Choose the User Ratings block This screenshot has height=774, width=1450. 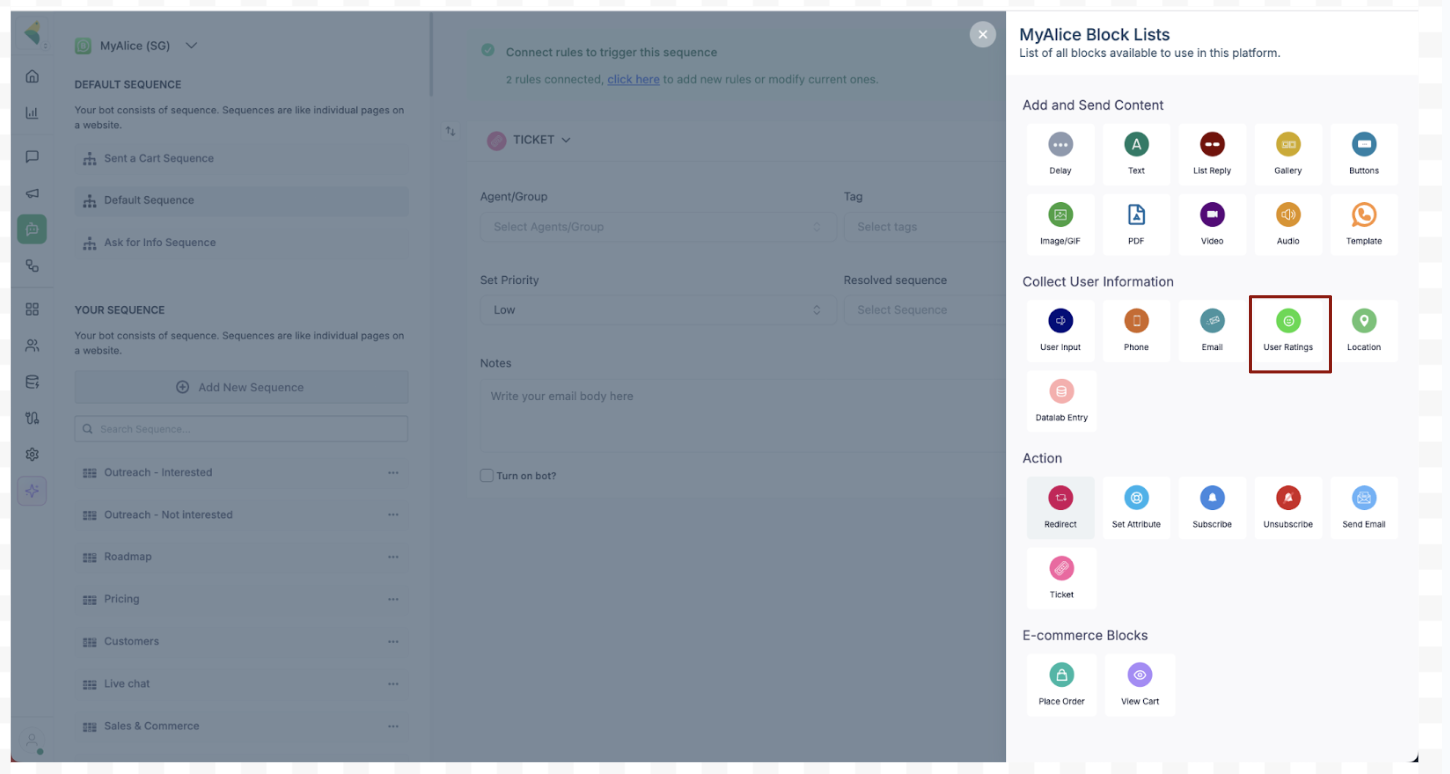coord(1288,331)
